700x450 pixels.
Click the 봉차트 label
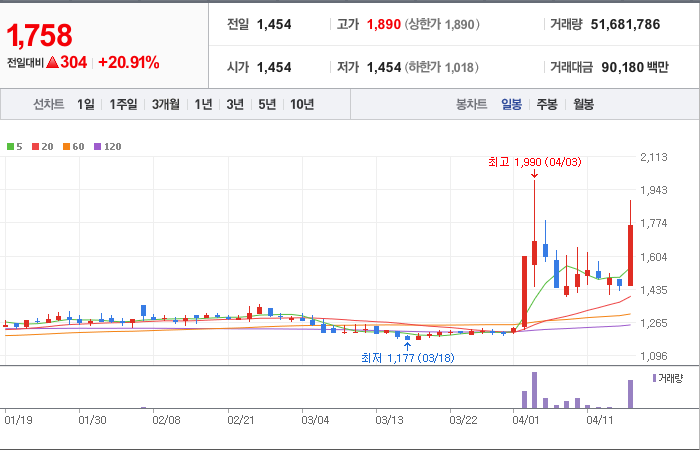click(x=471, y=104)
